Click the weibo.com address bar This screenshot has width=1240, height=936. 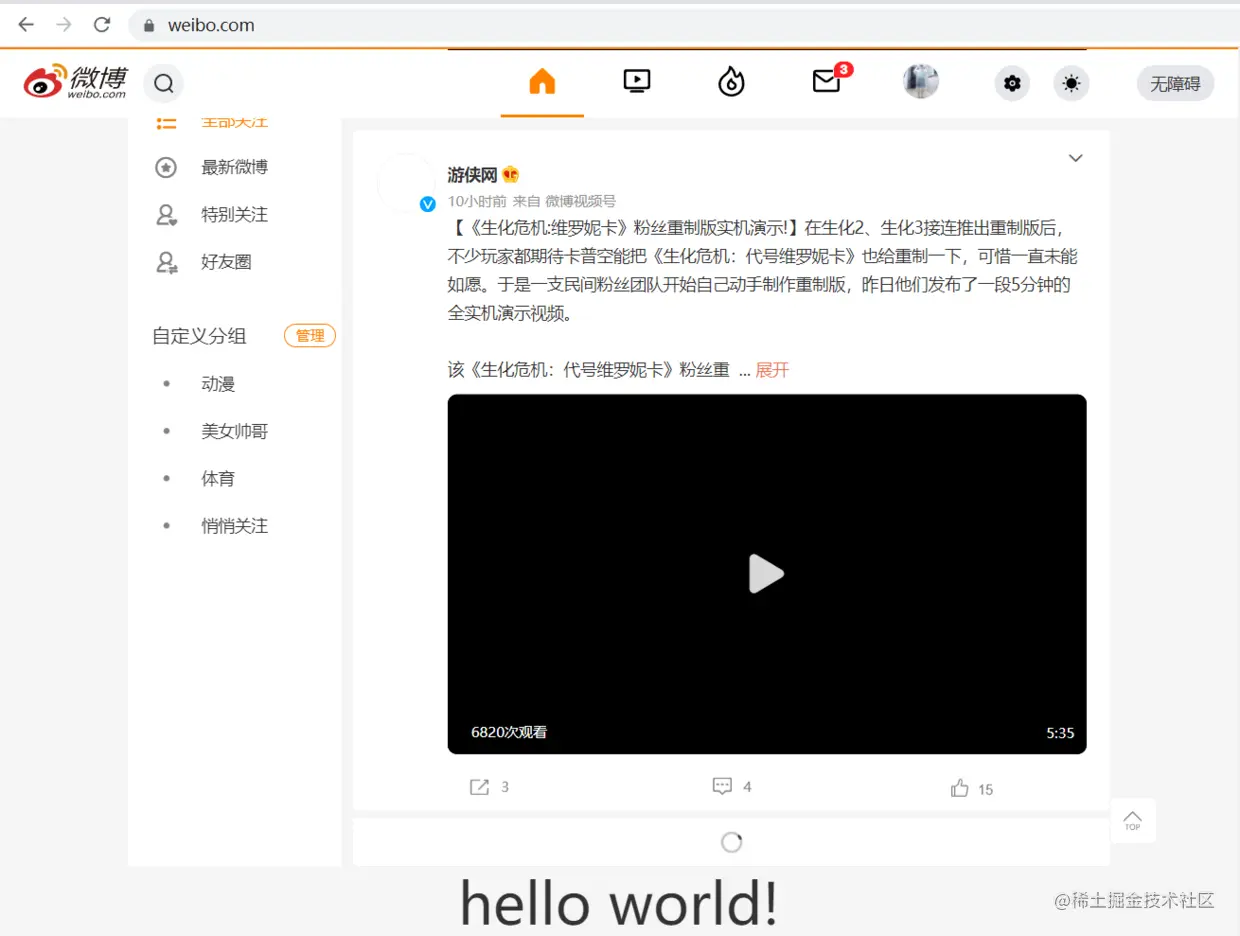point(684,25)
